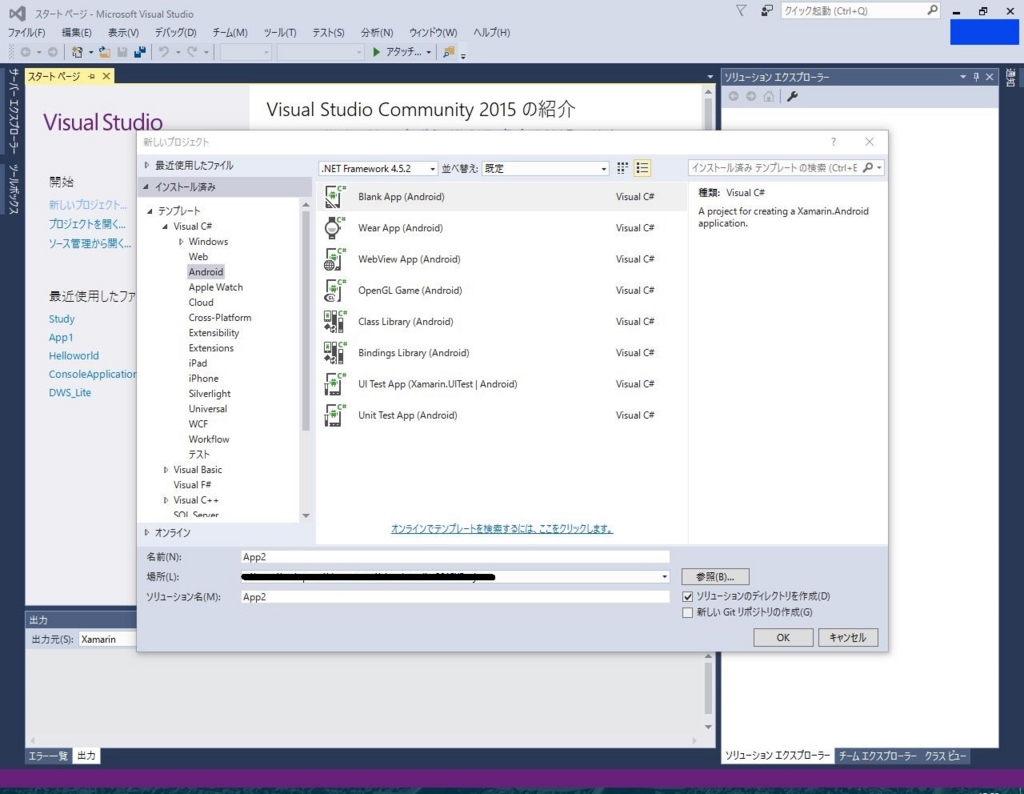The image size is (1024, 794).
Task: Click the Solution Explorer properties wrench icon
Action: tap(792, 97)
